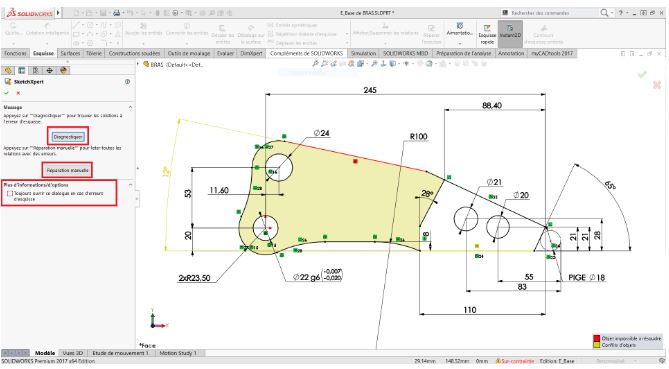Switch to the Surfaces ribbon tab
The width and height of the screenshot is (669, 369).
(70, 53)
